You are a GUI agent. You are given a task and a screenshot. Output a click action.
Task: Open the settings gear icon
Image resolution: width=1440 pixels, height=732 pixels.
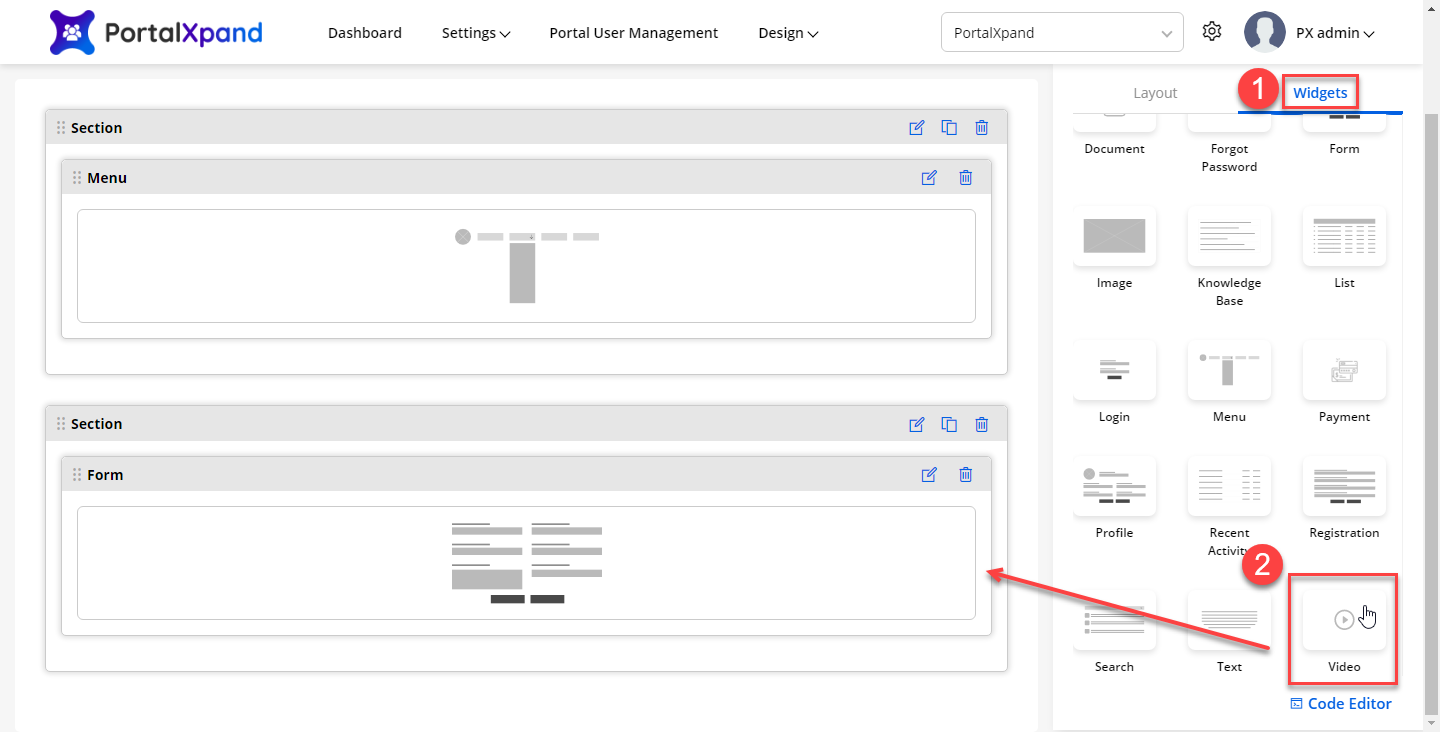pos(1212,32)
